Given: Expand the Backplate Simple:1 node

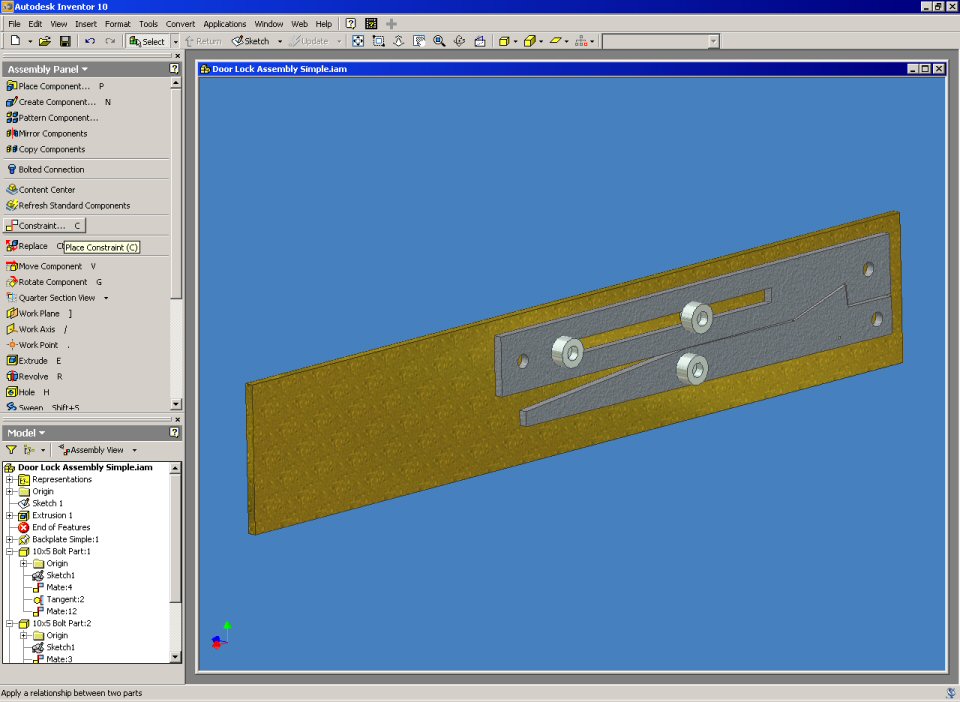Looking at the screenshot, I should pyautogui.click(x=9, y=539).
